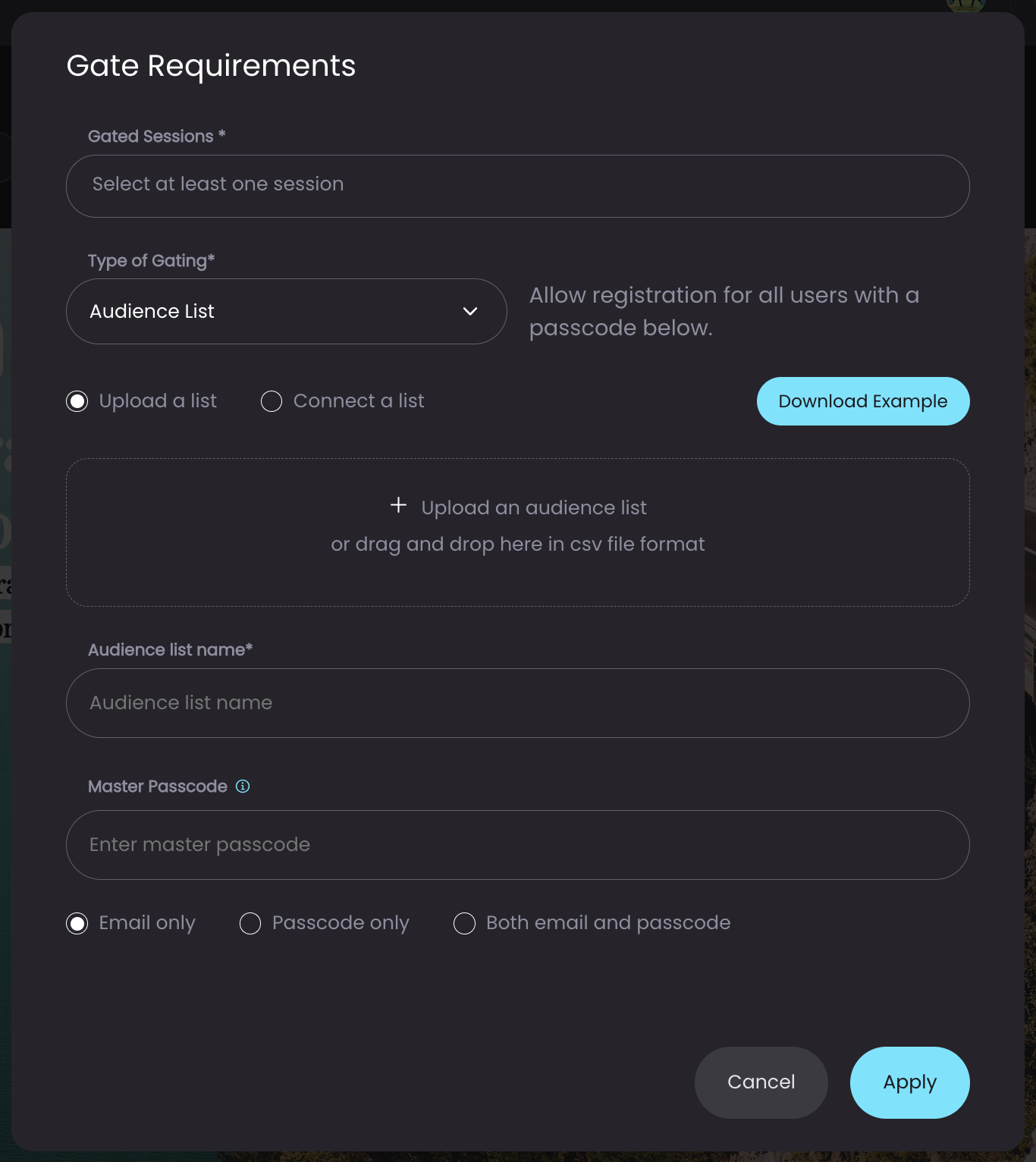Image resolution: width=1036 pixels, height=1162 pixels.
Task: Click the Audience List selected value
Action: (152, 312)
